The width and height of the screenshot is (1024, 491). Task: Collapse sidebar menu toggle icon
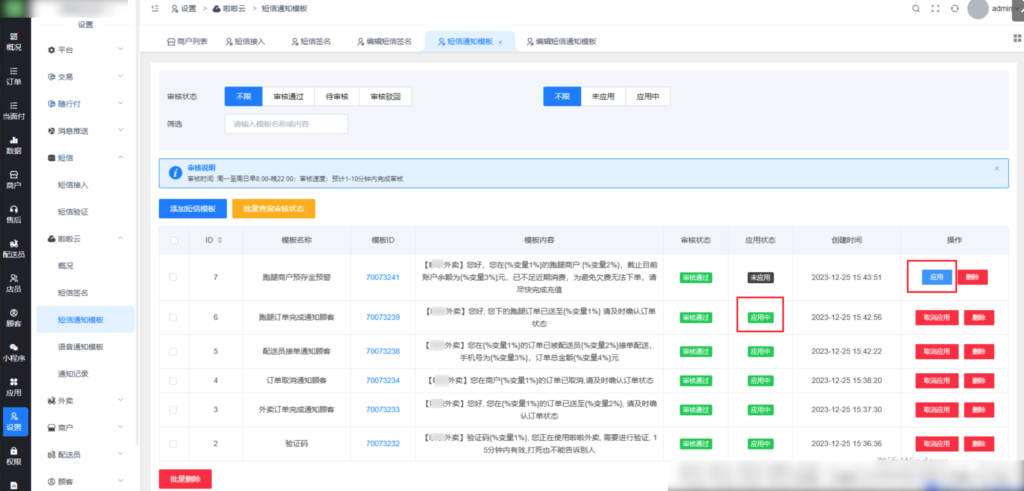tap(155, 8)
